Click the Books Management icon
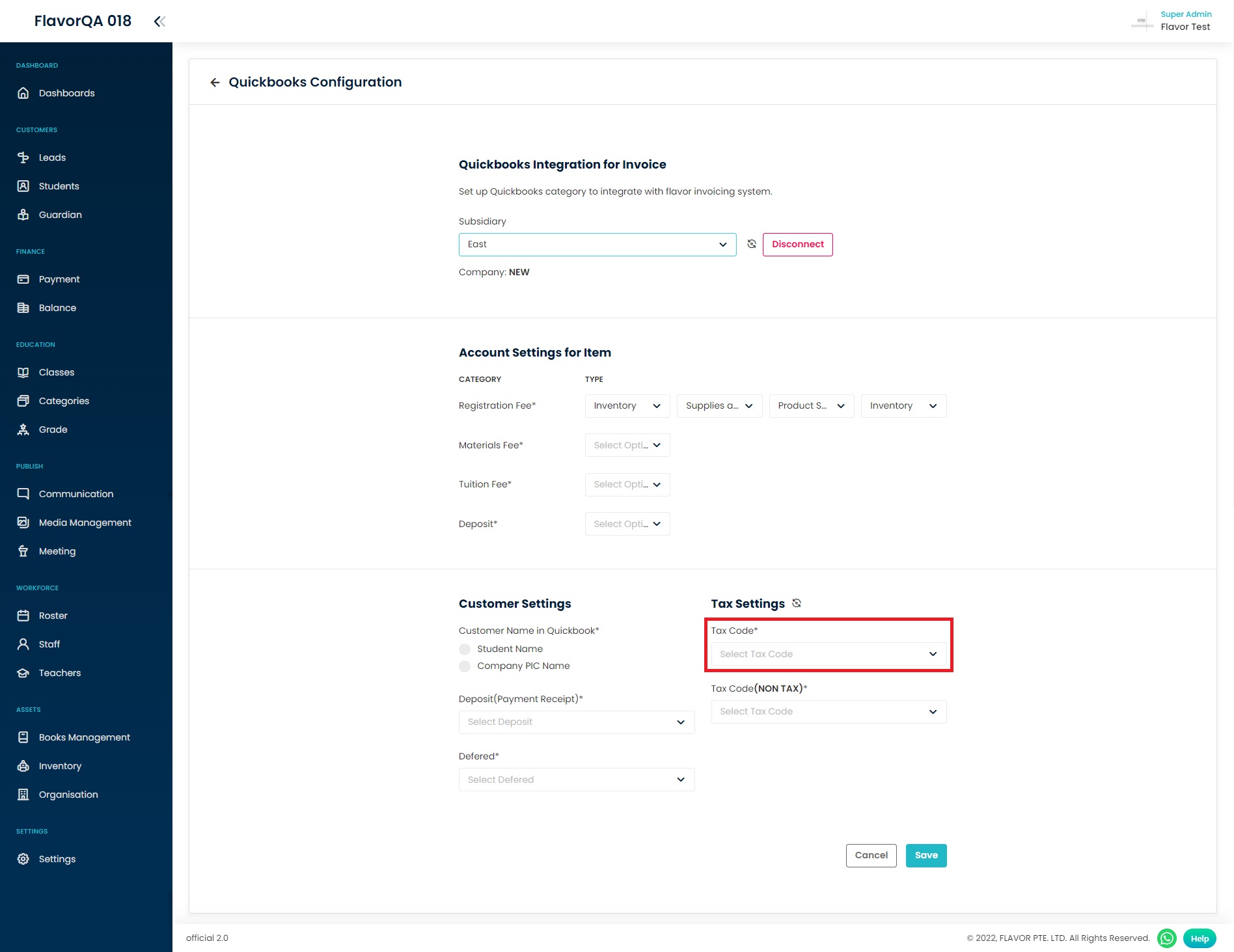1234x952 pixels. [x=23, y=737]
